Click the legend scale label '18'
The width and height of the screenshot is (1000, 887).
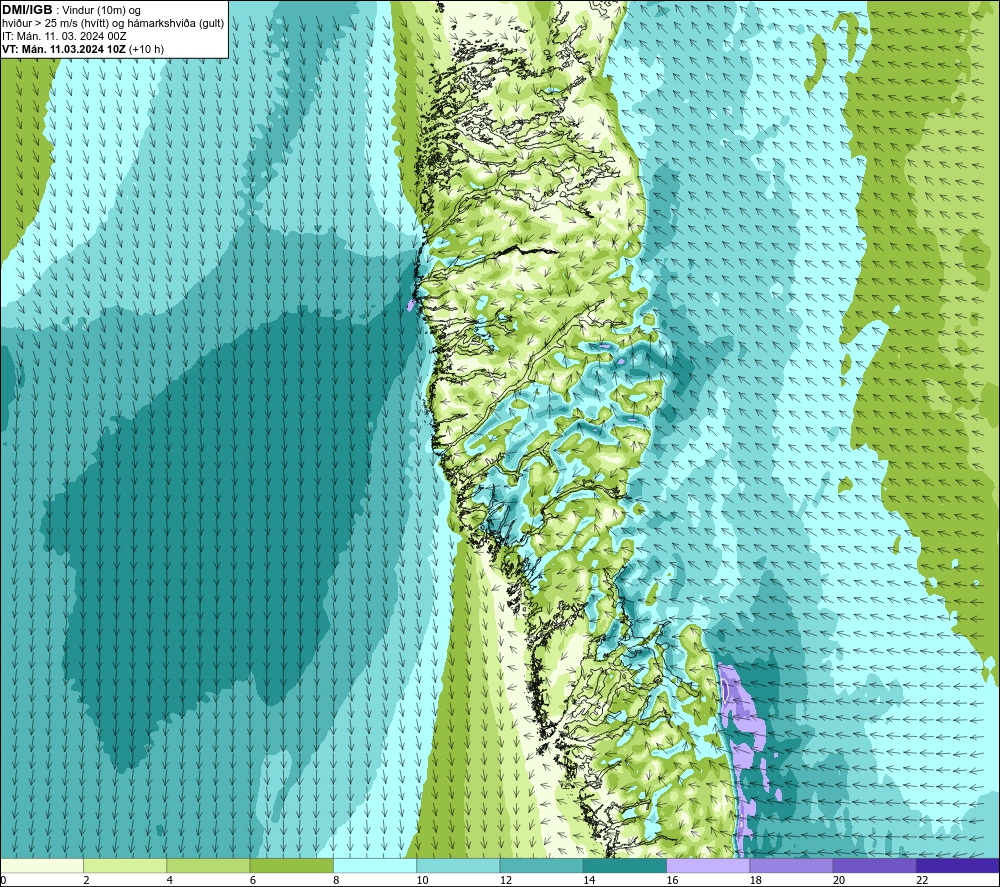pos(756,881)
